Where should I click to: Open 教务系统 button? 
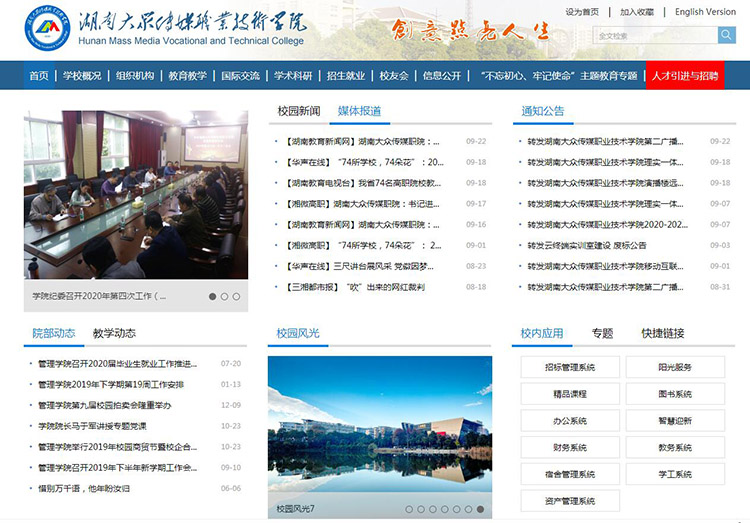675,447
